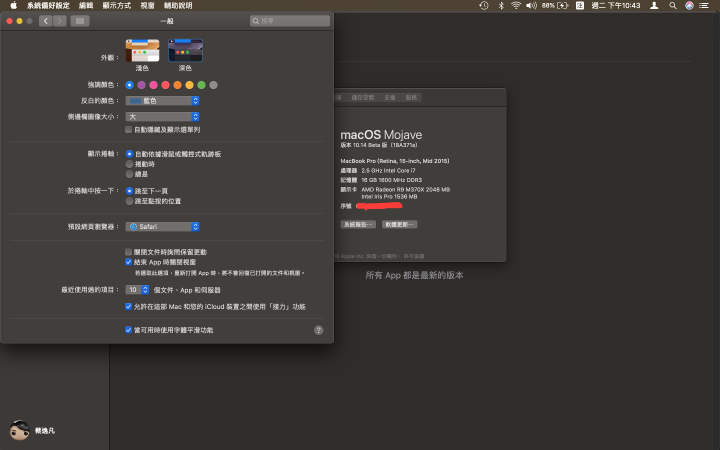
Task: Open user account menu bar icon
Action: 654,6
